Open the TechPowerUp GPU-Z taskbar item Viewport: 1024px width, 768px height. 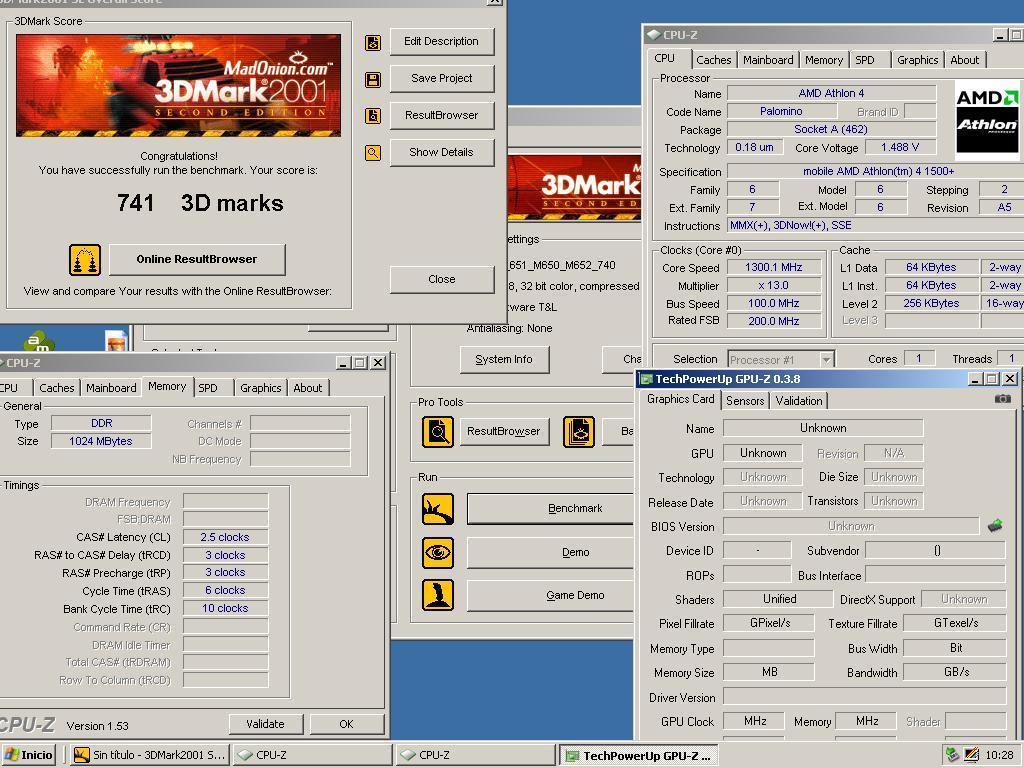(x=639, y=755)
